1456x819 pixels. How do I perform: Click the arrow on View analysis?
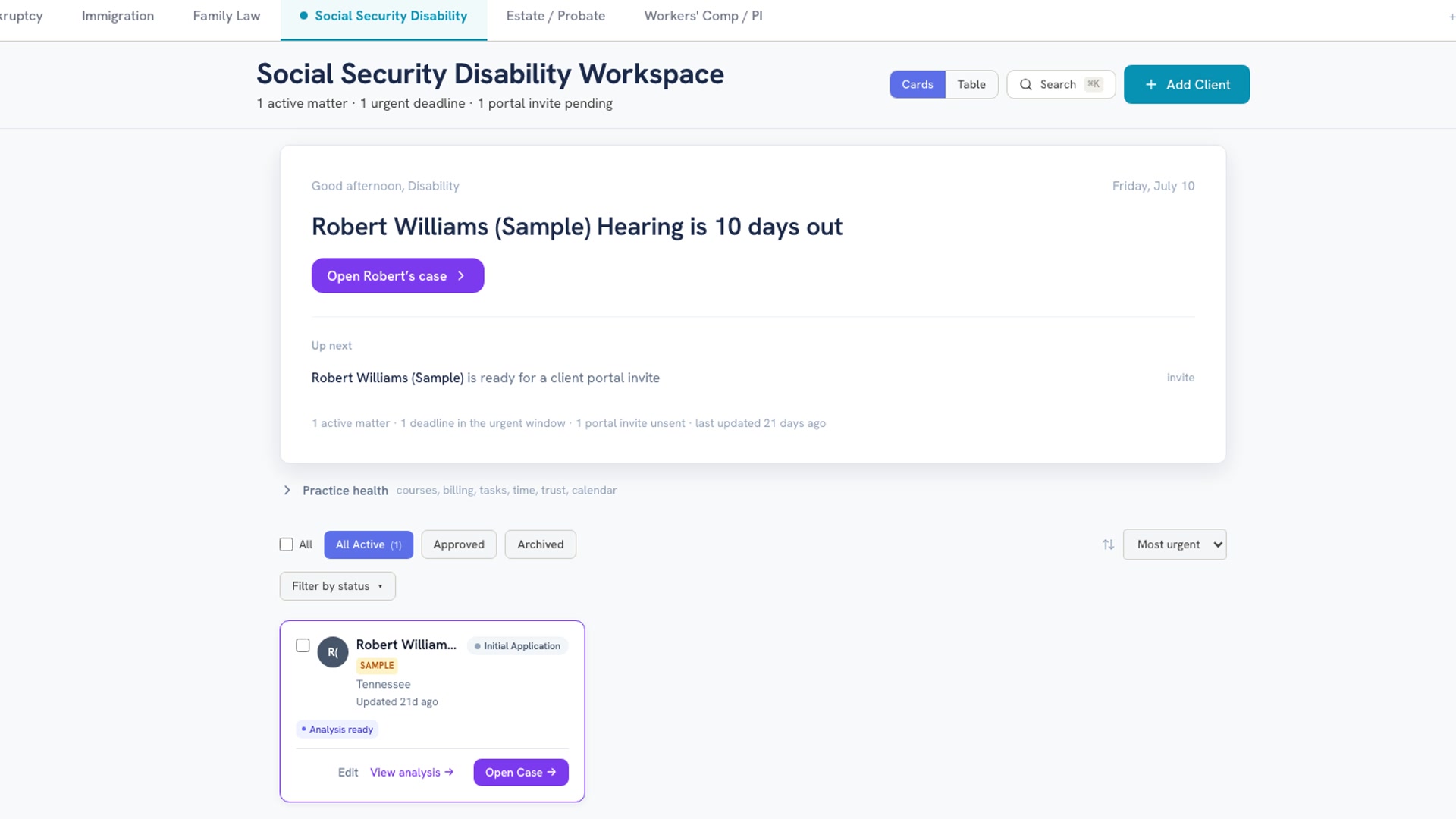click(449, 772)
